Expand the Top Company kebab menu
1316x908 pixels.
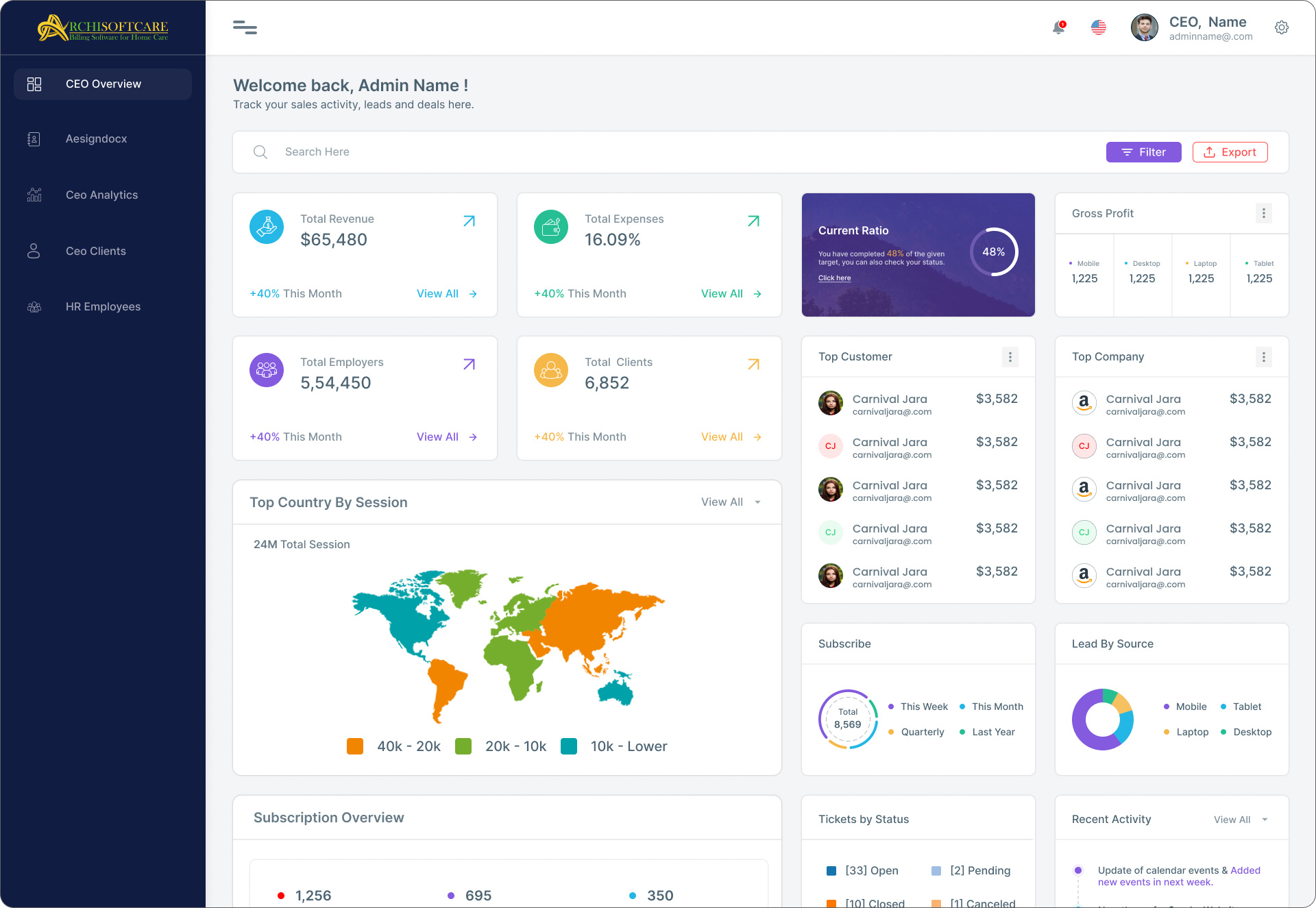(1264, 356)
